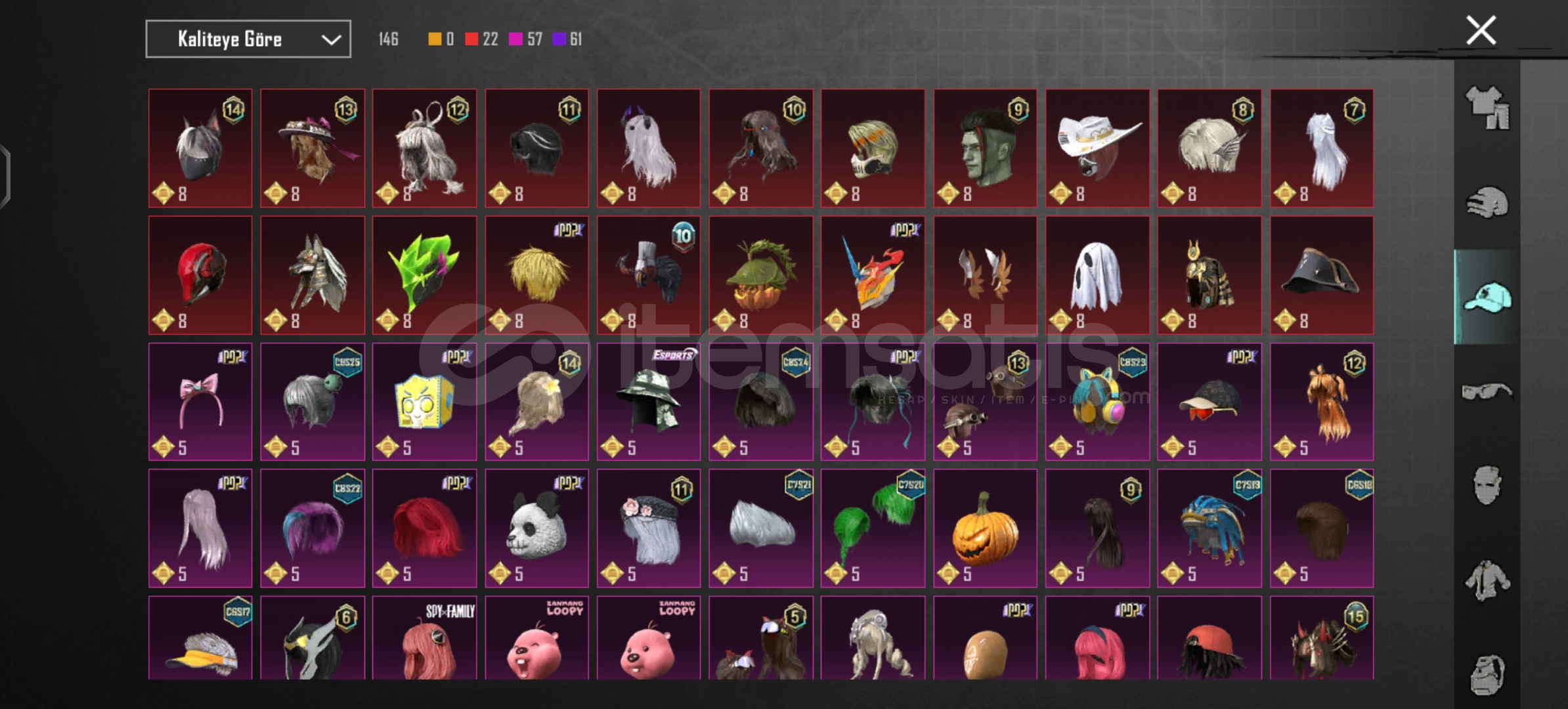The width and height of the screenshot is (1568, 709).
Task: Pick the Esports camo bucket hat
Action: (649, 402)
